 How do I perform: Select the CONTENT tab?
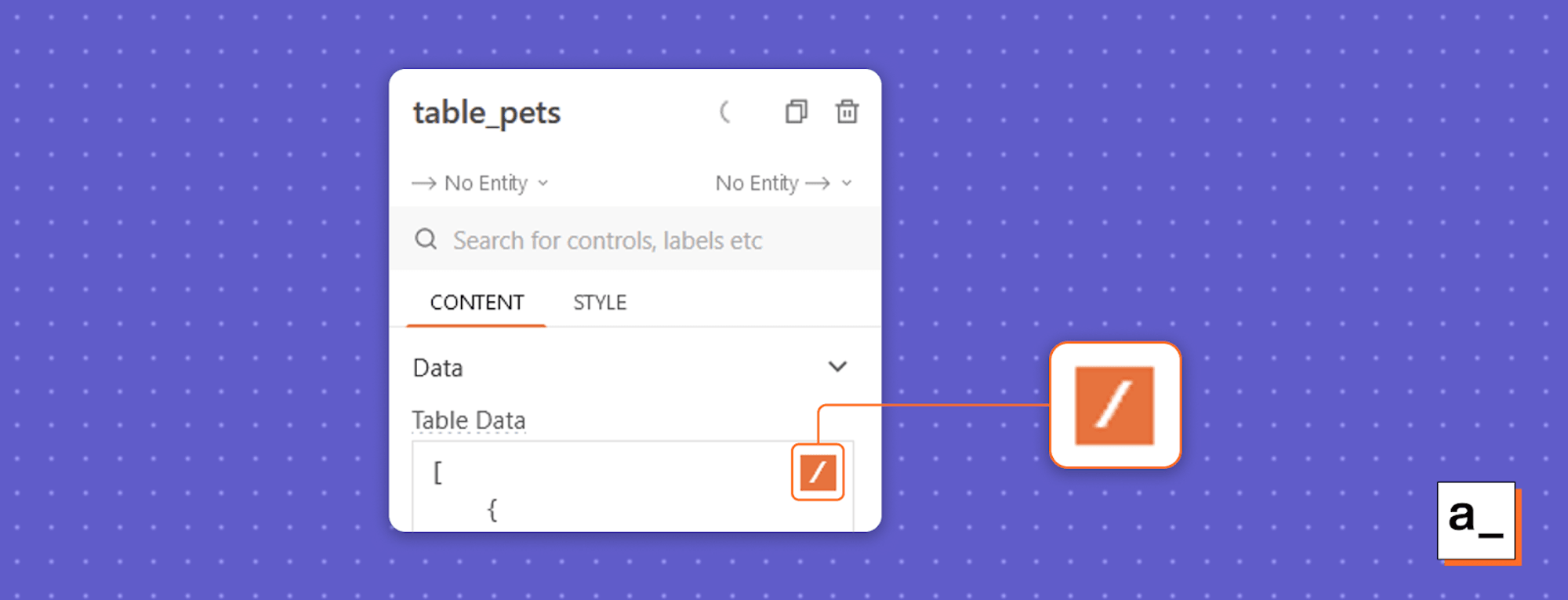[x=475, y=301]
